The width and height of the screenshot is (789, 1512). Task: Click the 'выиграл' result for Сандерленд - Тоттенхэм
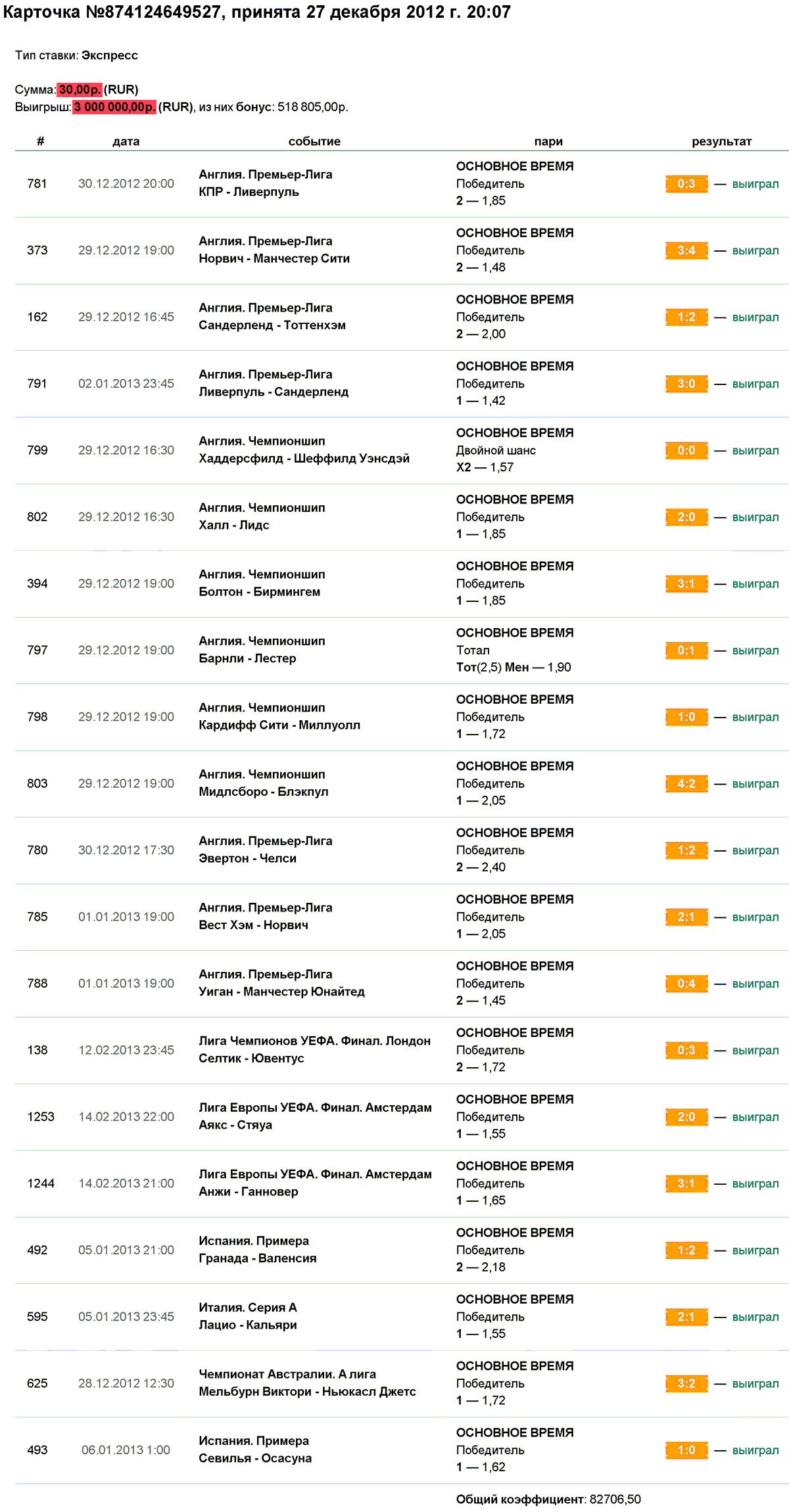click(755, 317)
